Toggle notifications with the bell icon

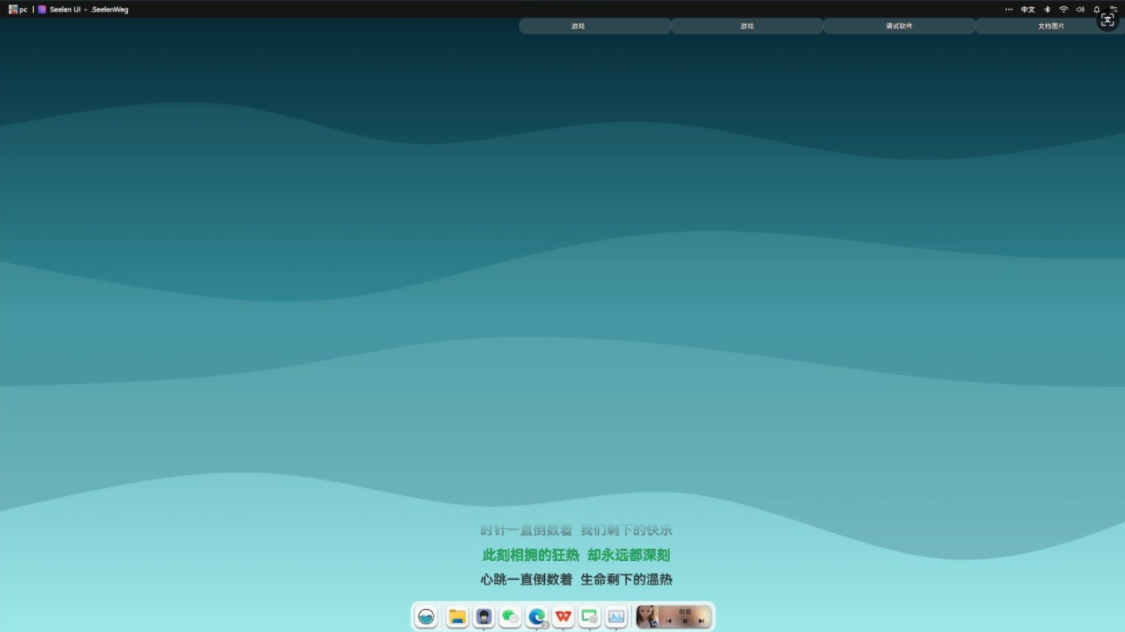coord(1096,9)
